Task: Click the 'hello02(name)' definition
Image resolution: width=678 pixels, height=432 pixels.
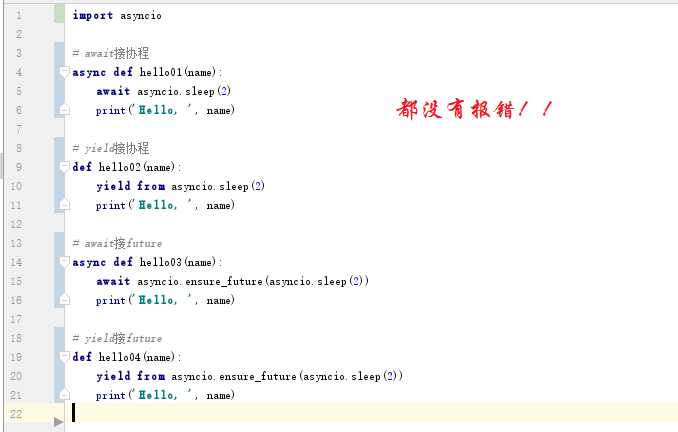Action: [x=137, y=167]
